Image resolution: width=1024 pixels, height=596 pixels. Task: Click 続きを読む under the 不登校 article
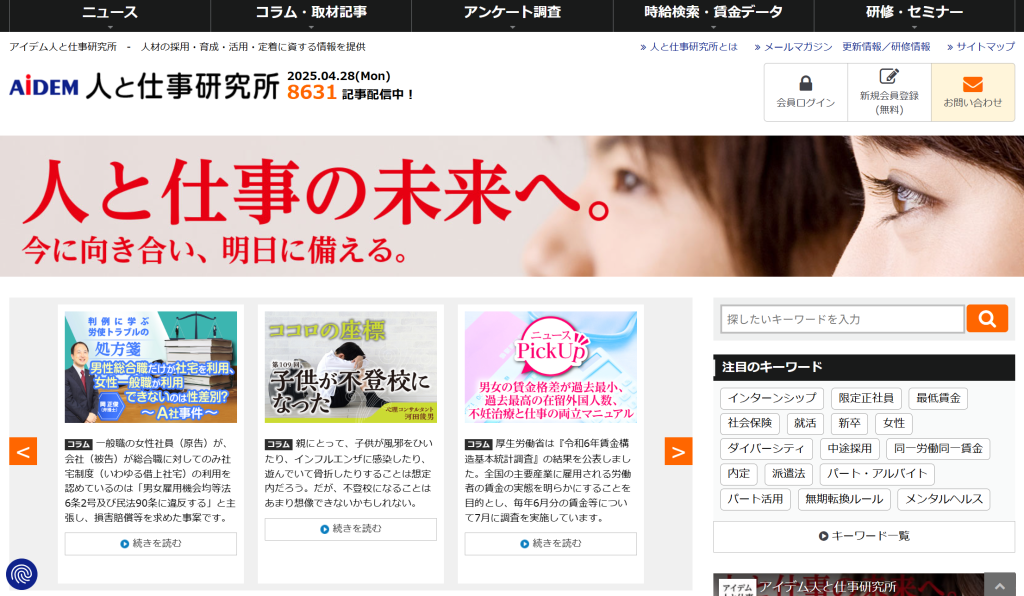point(351,529)
